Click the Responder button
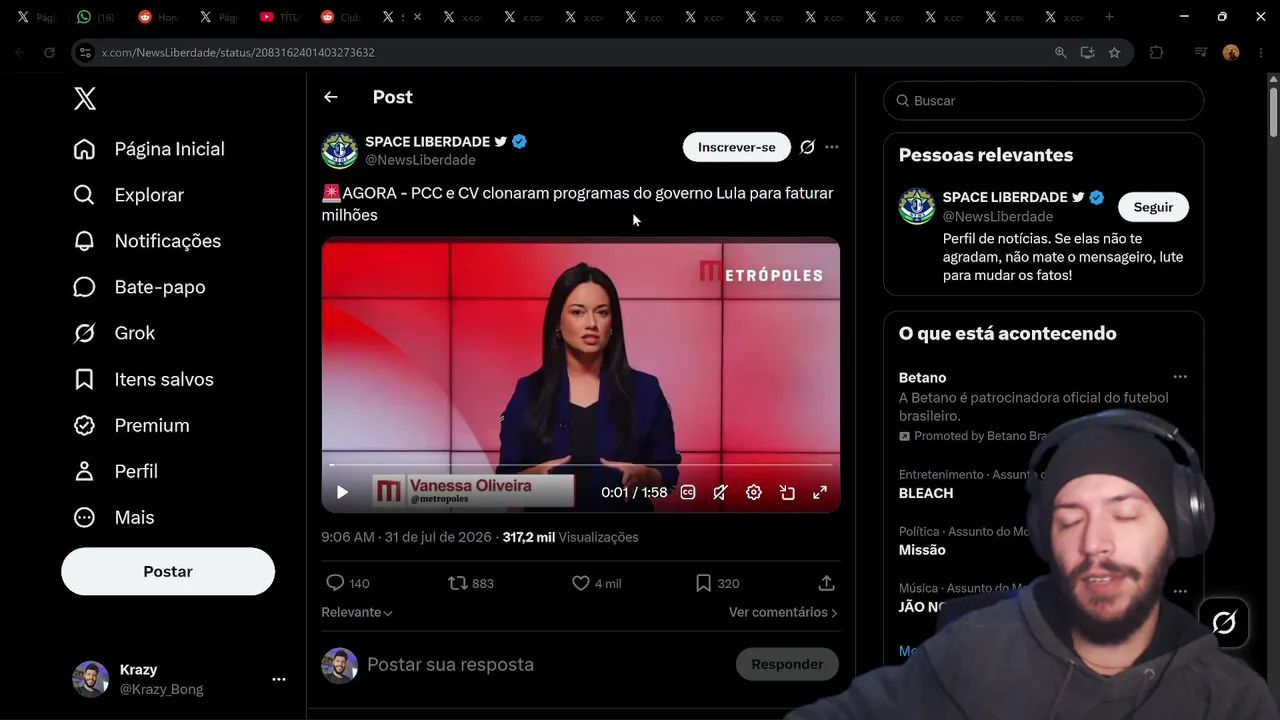 click(x=787, y=664)
